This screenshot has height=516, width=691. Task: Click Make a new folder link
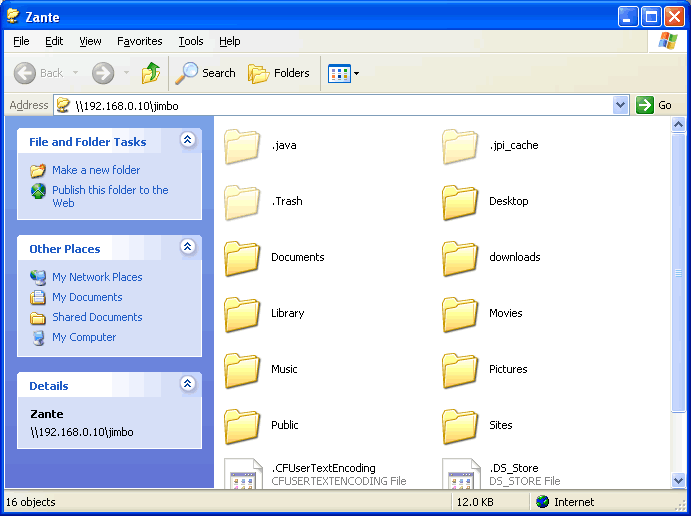[96, 170]
